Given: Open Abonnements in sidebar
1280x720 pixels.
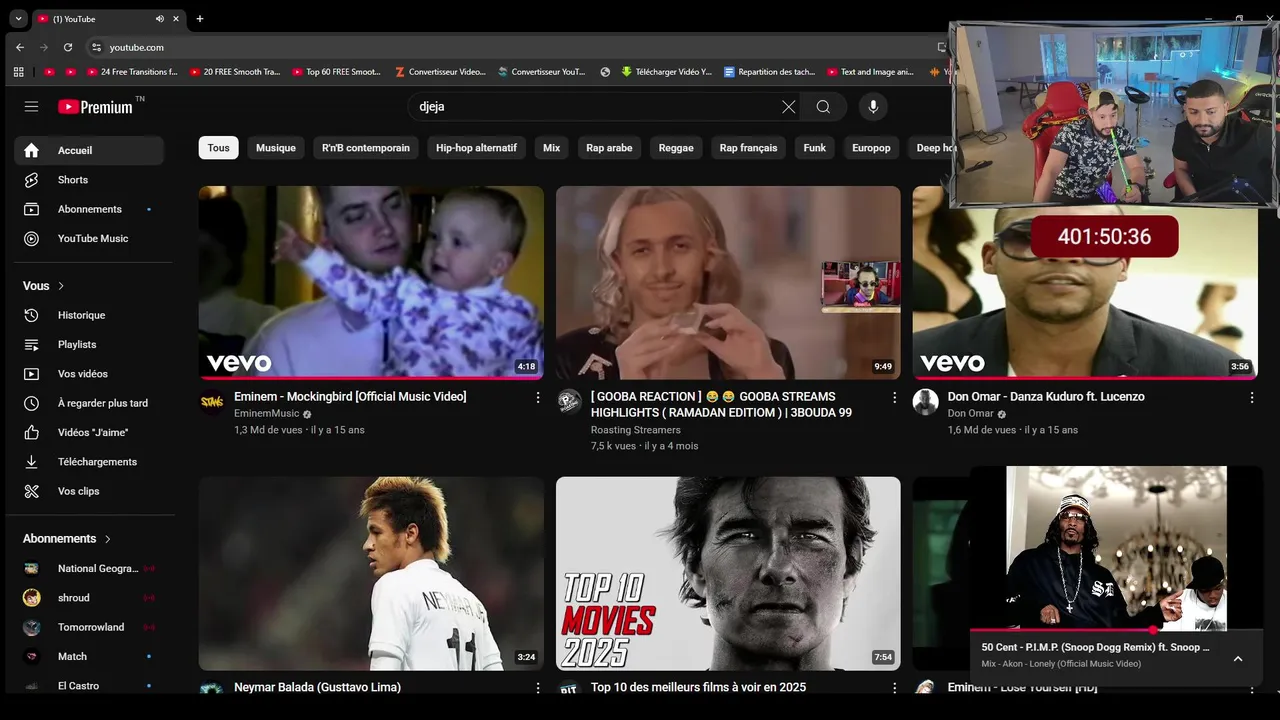Looking at the screenshot, I should tap(89, 209).
